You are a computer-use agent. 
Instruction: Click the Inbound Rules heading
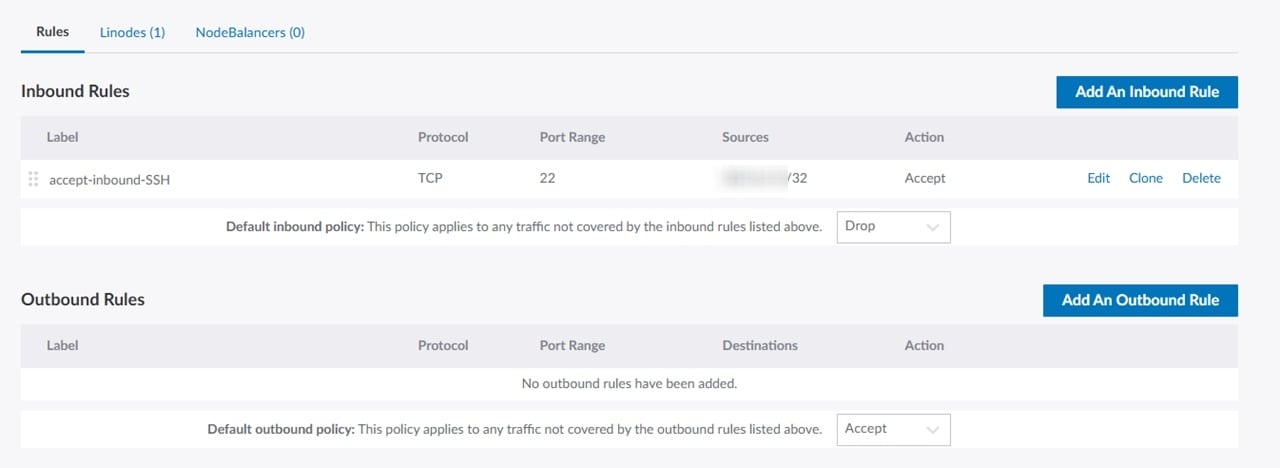pos(75,91)
